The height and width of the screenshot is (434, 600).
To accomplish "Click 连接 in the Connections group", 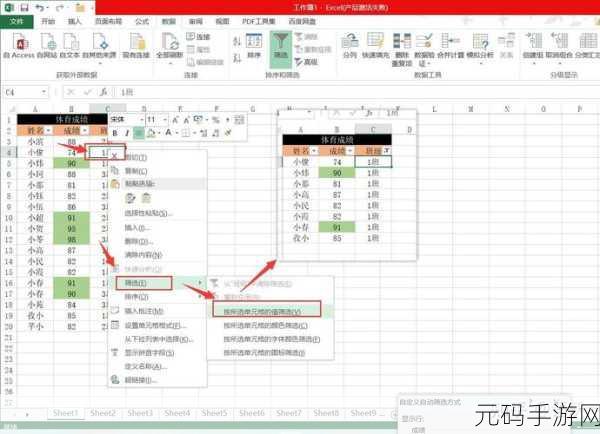I will (x=199, y=37).
